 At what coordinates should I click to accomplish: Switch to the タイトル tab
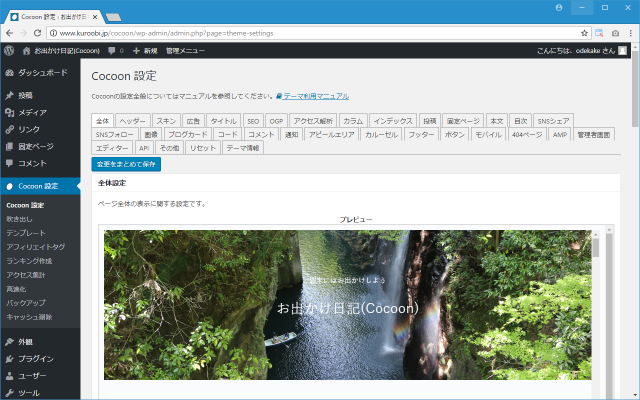point(223,121)
